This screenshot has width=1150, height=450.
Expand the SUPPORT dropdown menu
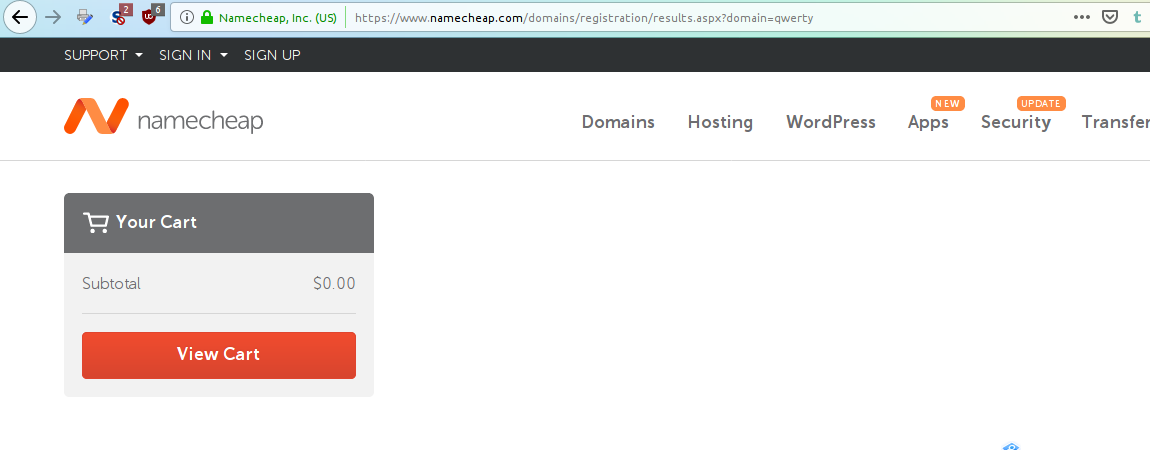point(103,55)
